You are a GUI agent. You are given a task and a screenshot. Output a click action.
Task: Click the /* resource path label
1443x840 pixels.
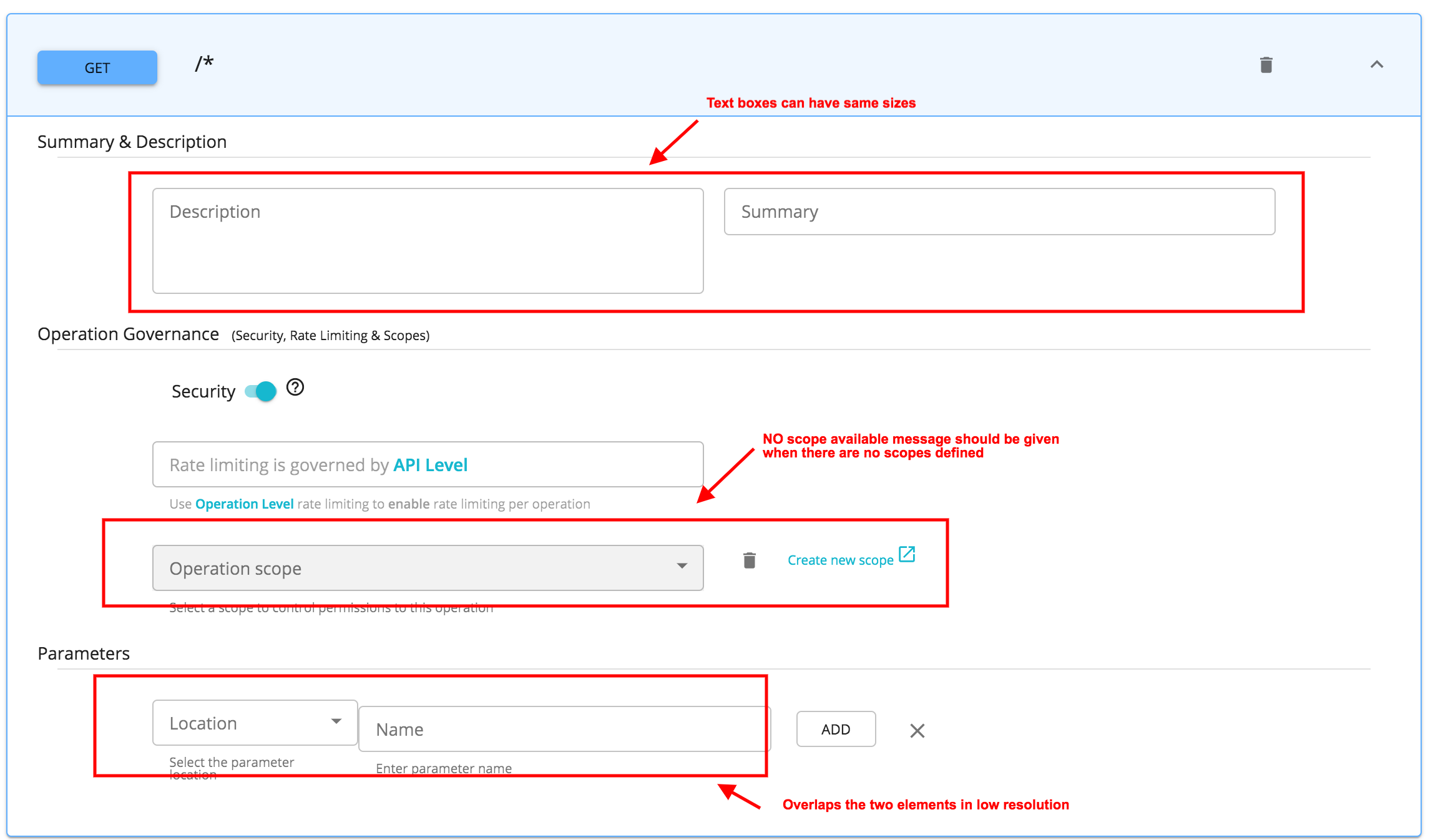pyautogui.click(x=202, y=64)
